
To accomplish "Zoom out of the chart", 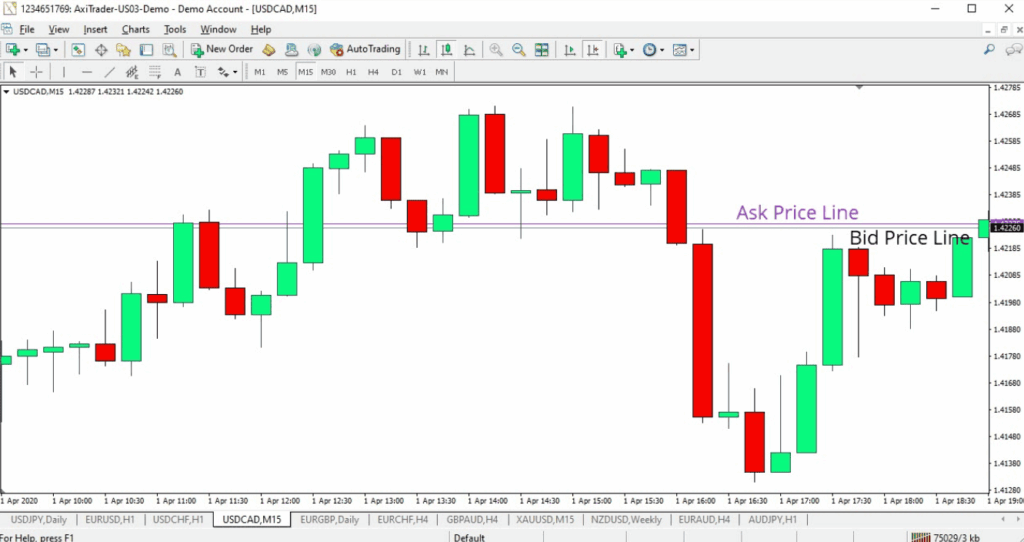I will [519, 50].
